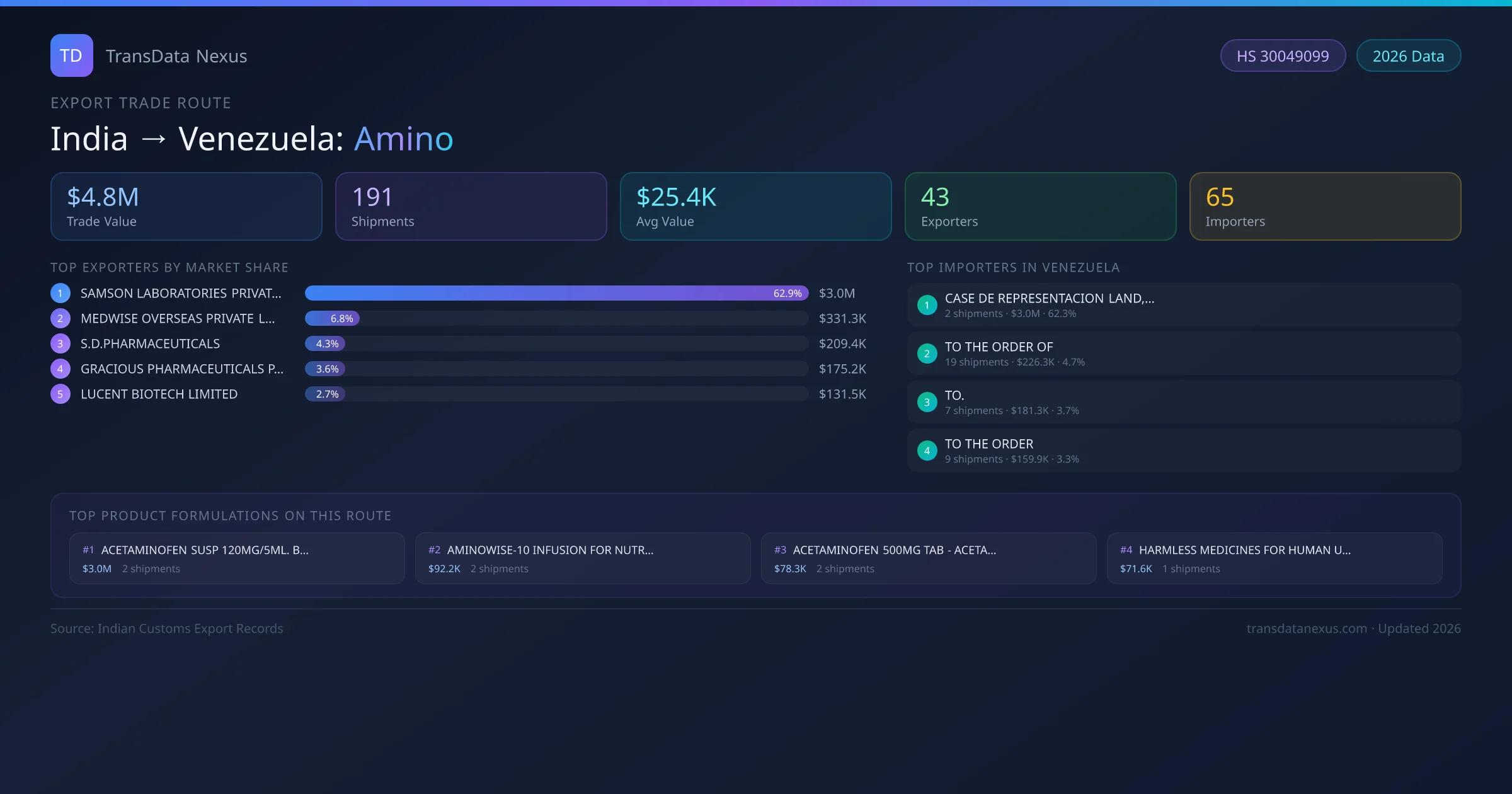The width and height of the screenshot is (1512, 794).
Task: Click the transdatanexus.com footer link
Action: (x=1306, y=628)
